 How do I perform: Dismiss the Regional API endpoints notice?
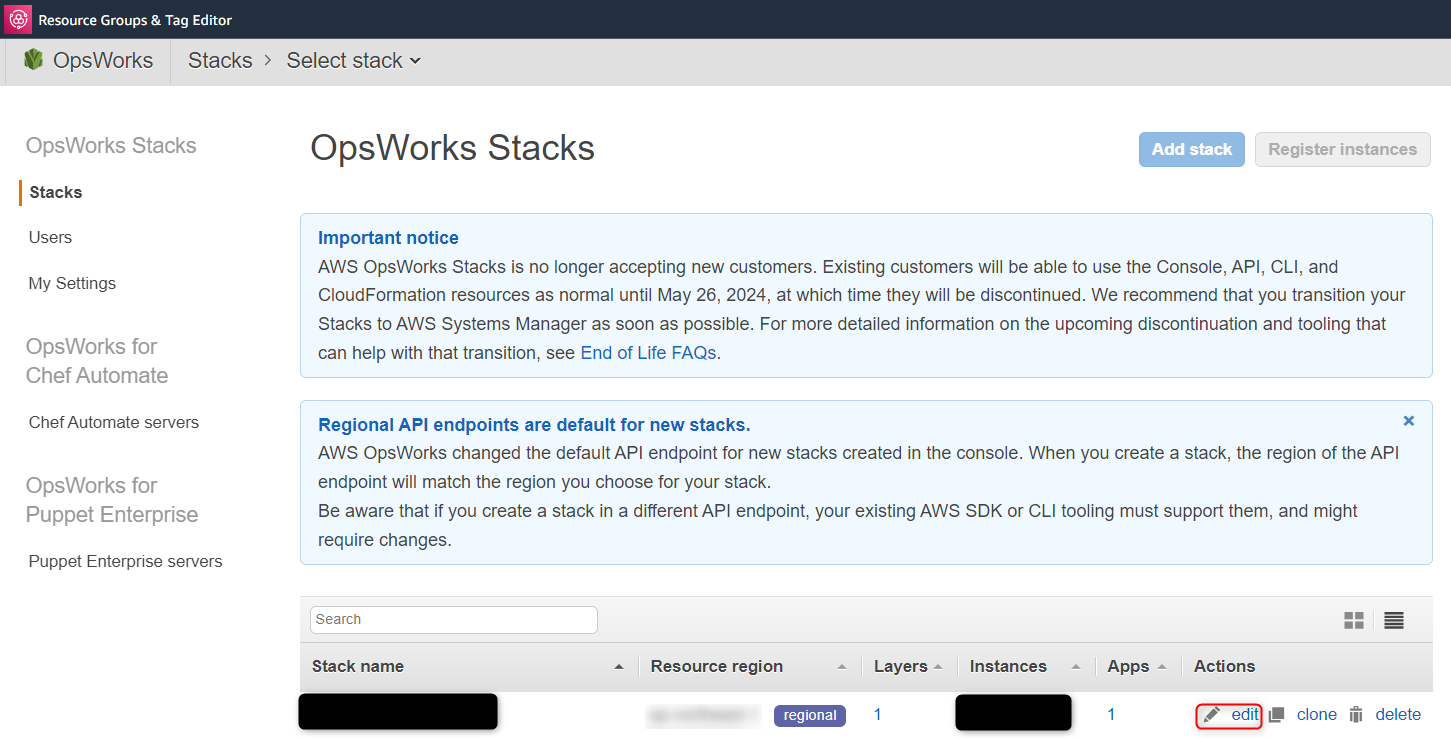tap(1408, 420)
